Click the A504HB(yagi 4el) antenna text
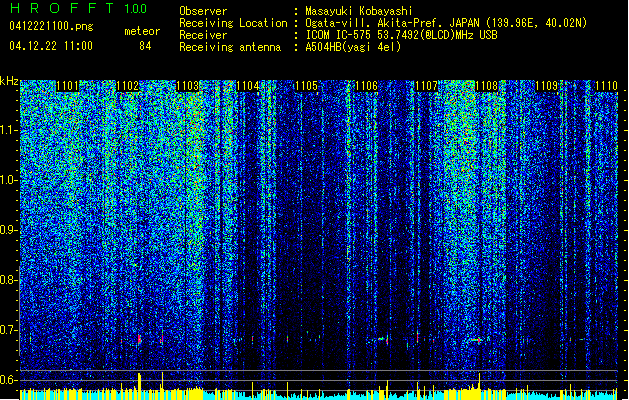The height and width of the screenshot is (400, 629). (353, 47)
